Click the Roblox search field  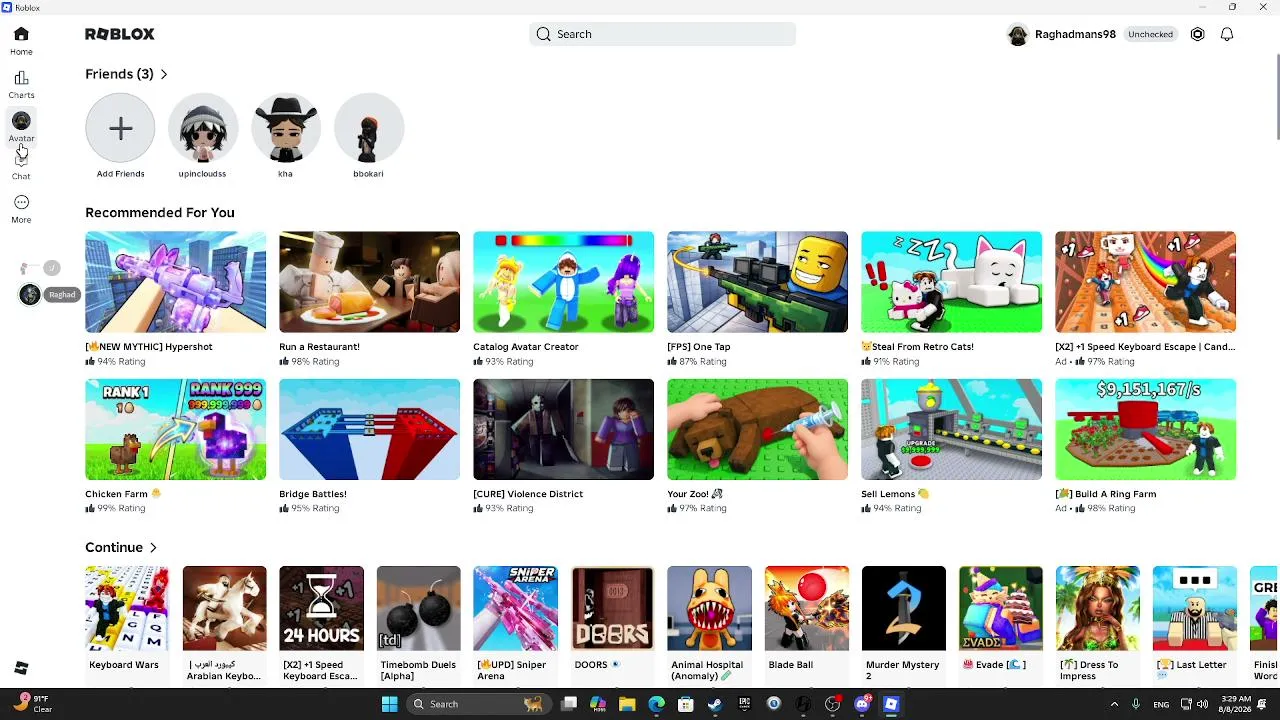(662, 34)
